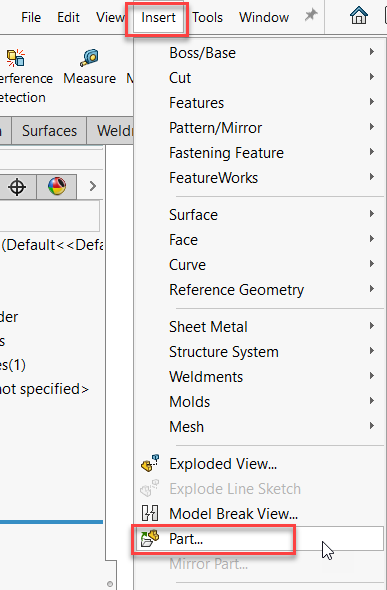Open the Insert menu
The image size is (387, 590).
[x=158, y=17]
